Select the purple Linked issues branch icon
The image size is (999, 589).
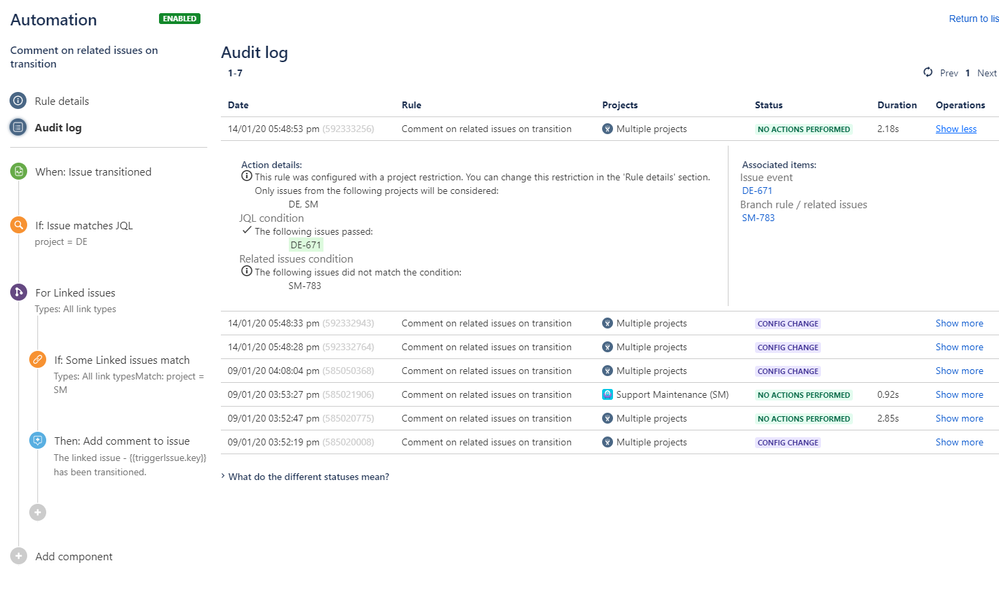coord(18,292)
